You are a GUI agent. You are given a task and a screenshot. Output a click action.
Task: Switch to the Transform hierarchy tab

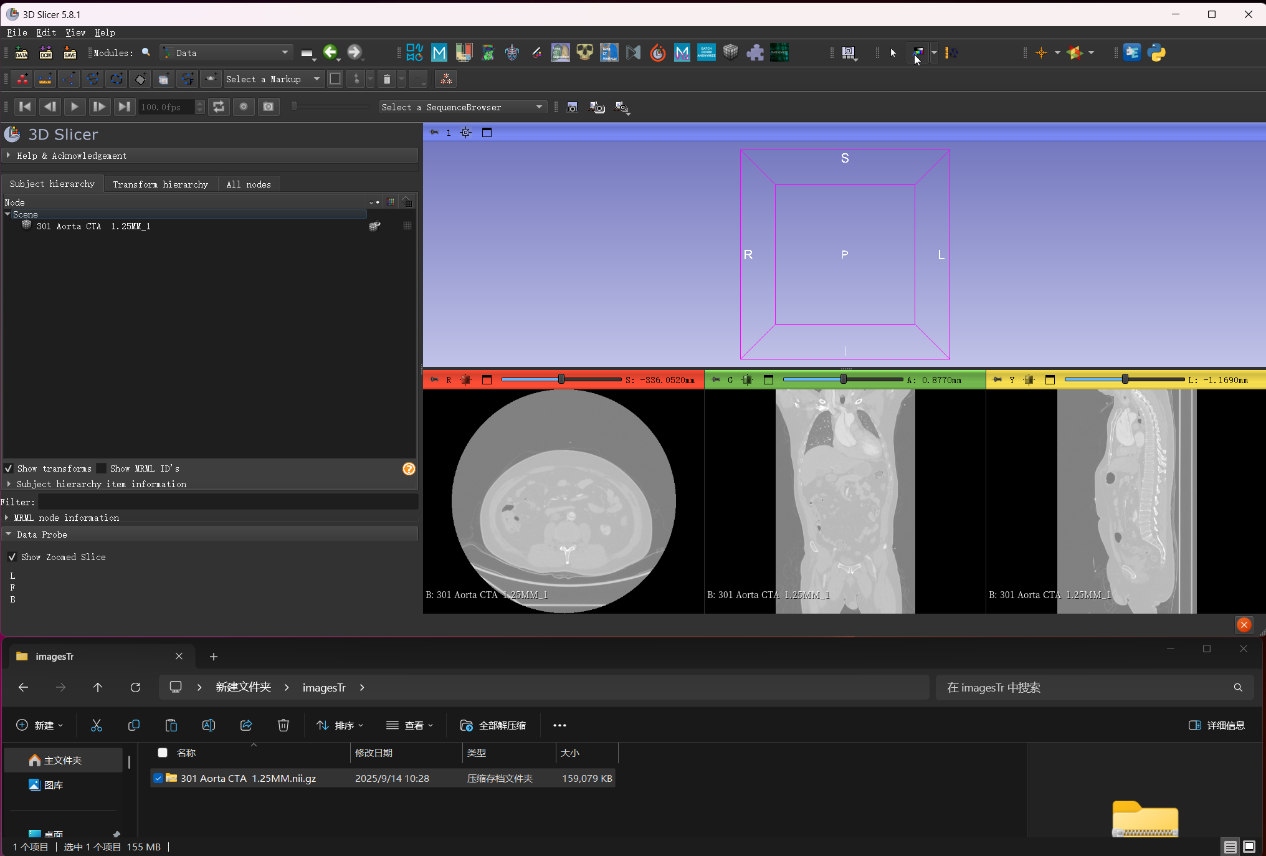(160, 184)
